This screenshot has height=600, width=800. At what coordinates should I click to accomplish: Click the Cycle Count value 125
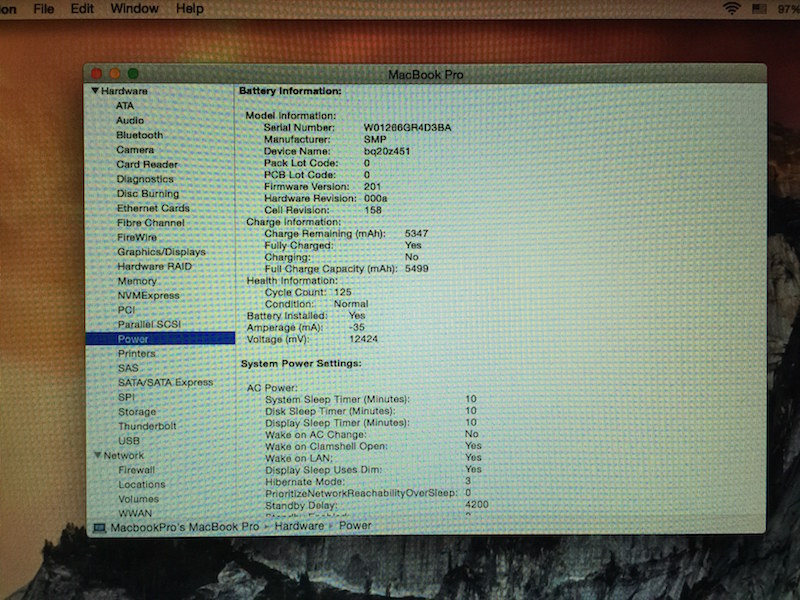point(343,292)
